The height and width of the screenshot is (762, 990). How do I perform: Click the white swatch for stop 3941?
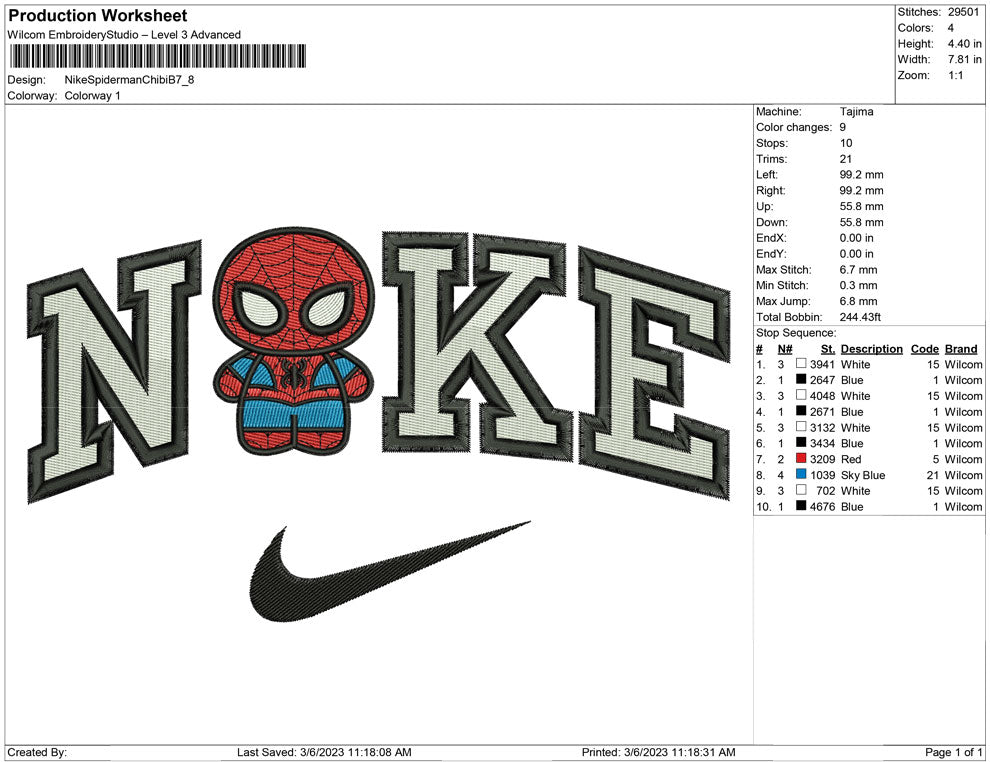(x=801, y=364)
